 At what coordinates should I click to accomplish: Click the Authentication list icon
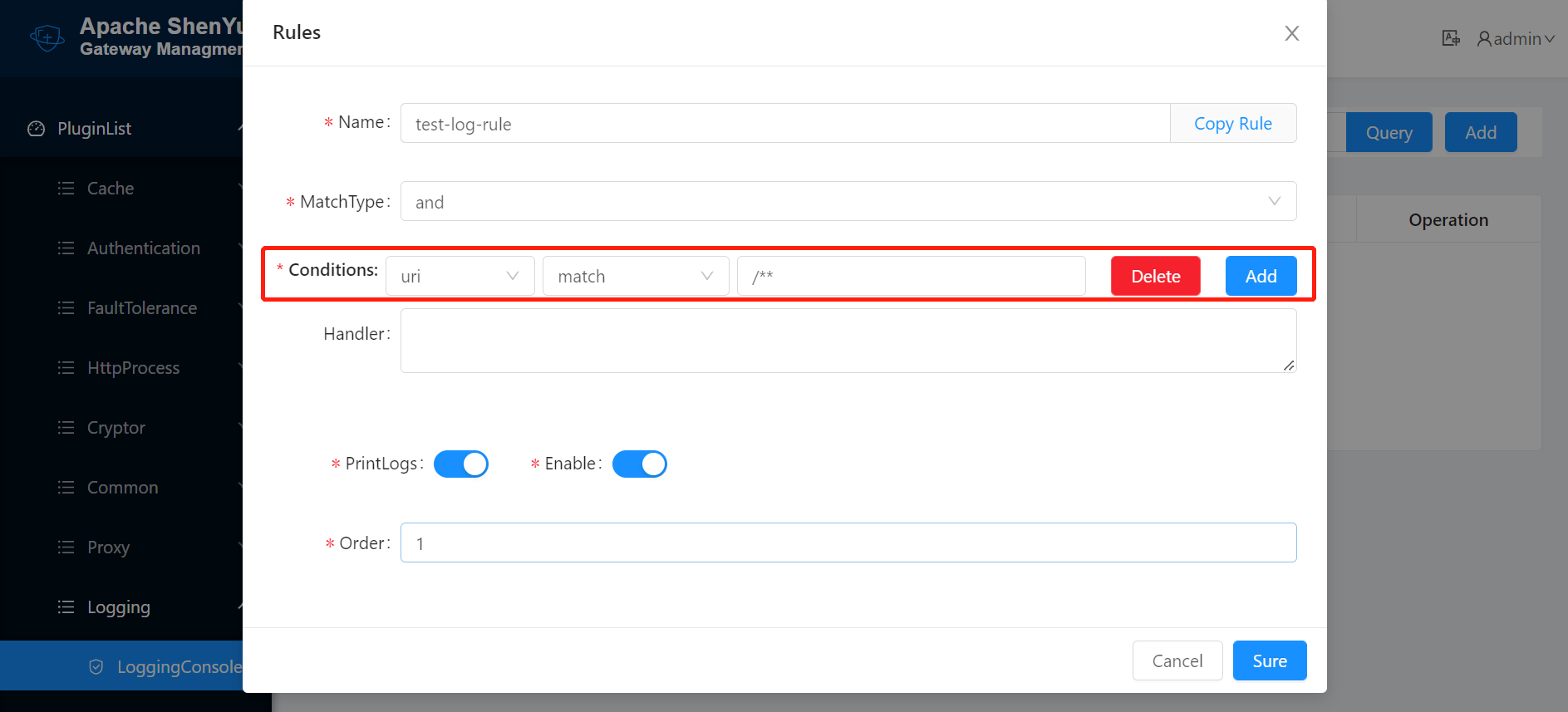pos(66,248)
